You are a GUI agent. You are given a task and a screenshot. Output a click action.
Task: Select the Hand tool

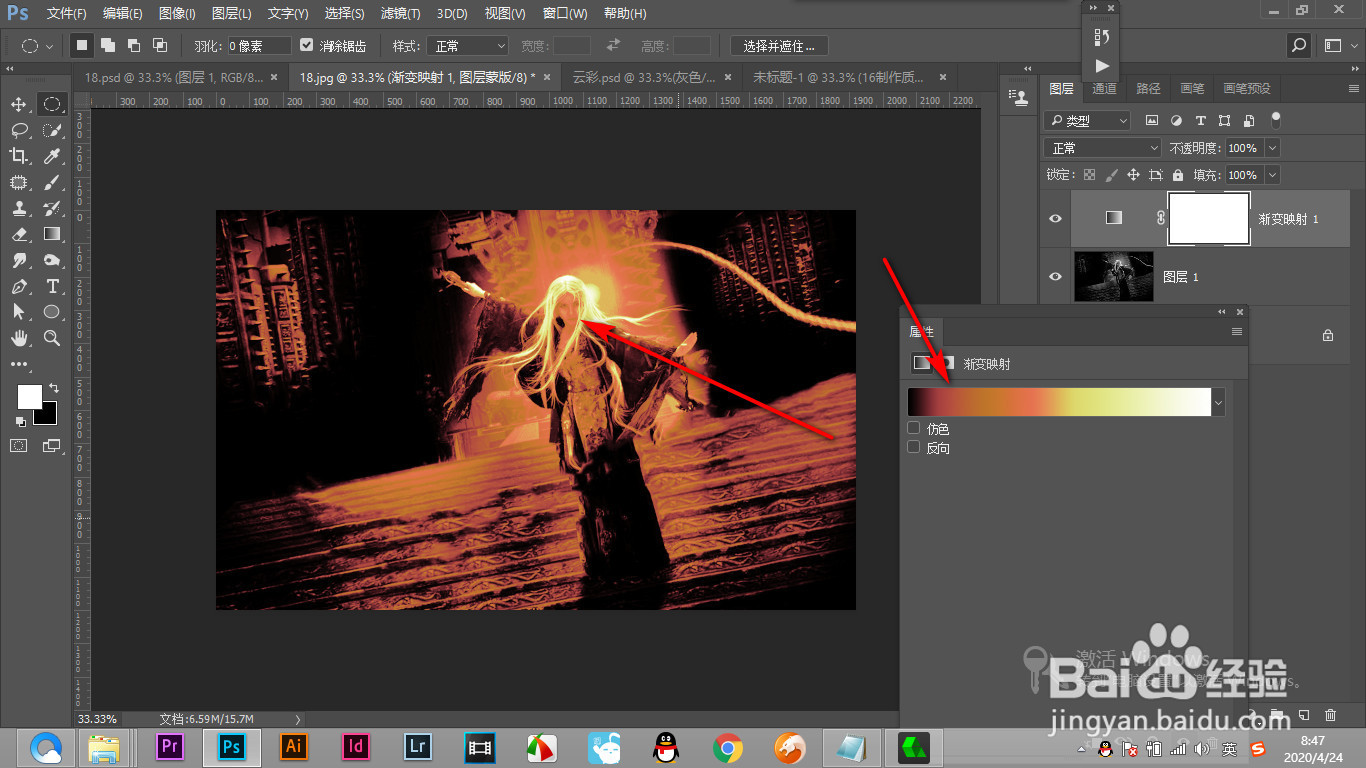point(19,339)
